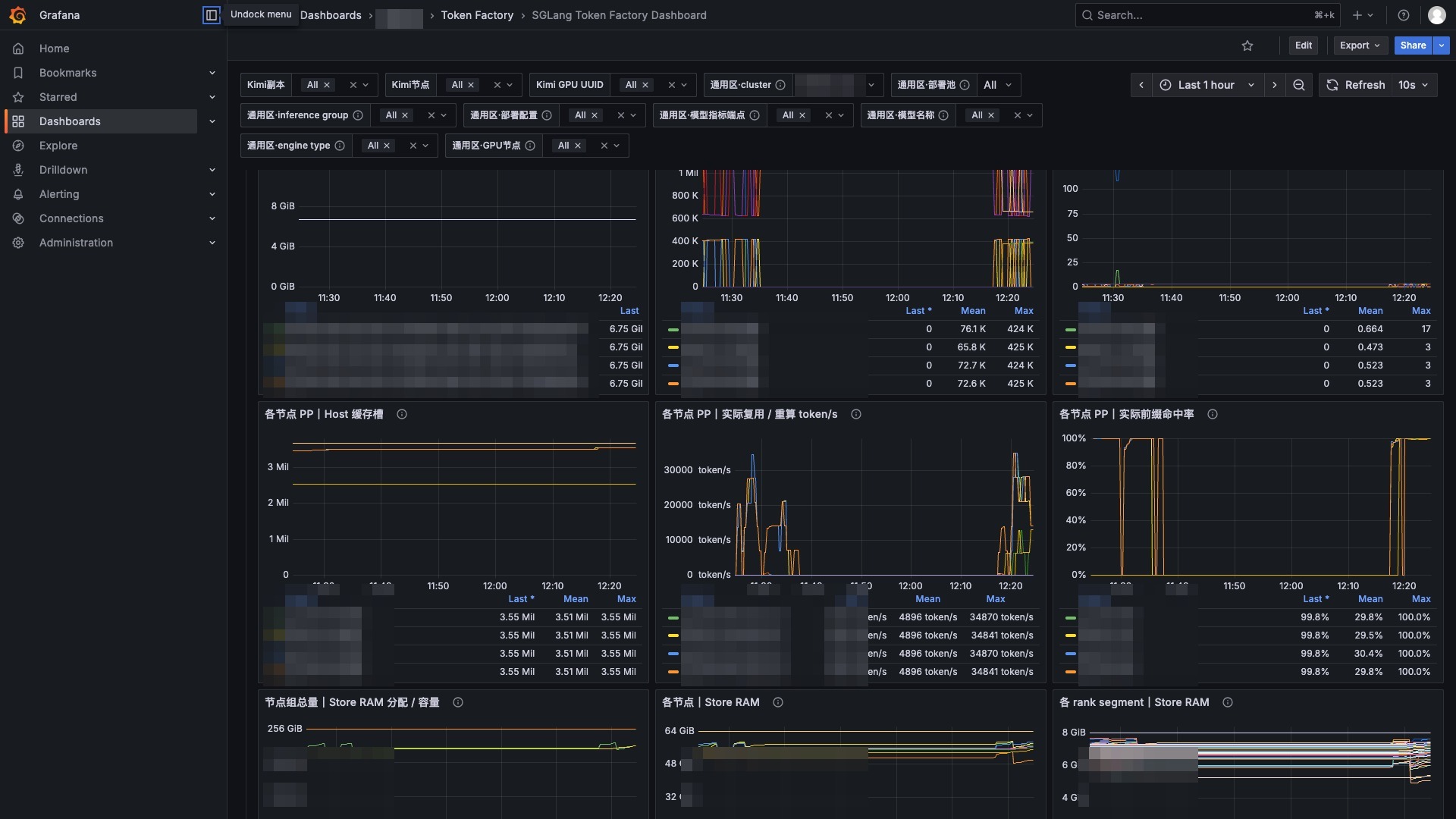Star this dashboard as favorite
Image resolution: width=1456 pixels, height=819 pixels.
click(x=1247, y=45)
